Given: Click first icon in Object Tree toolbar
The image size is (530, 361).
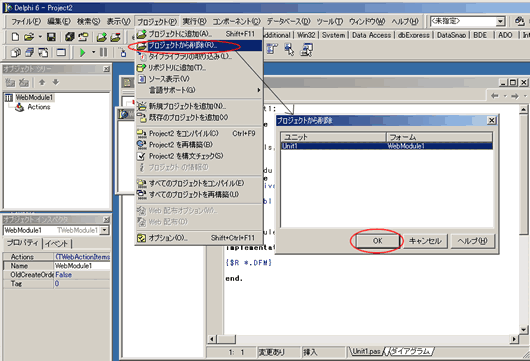Looking at the screenshot, I should 10,82.
